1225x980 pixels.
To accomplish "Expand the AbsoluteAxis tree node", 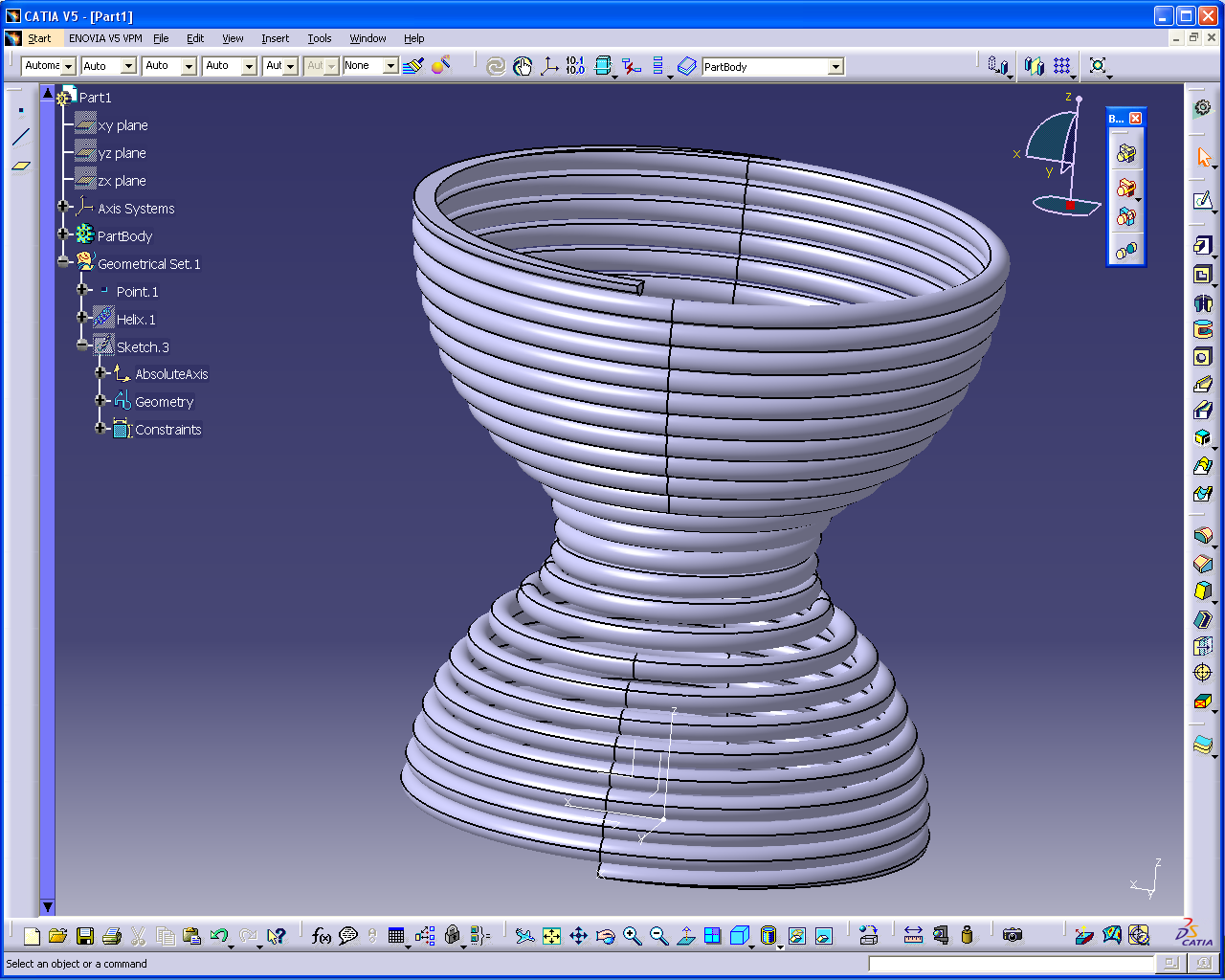I will (100, 372).
